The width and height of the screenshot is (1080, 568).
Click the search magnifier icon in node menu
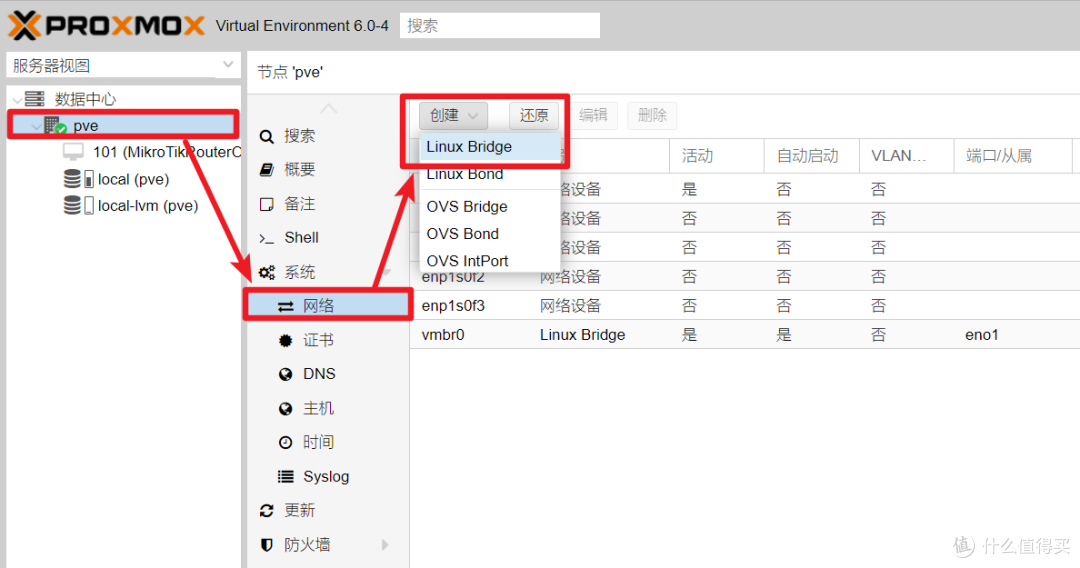pyautogui.click(x=267, y=136)
